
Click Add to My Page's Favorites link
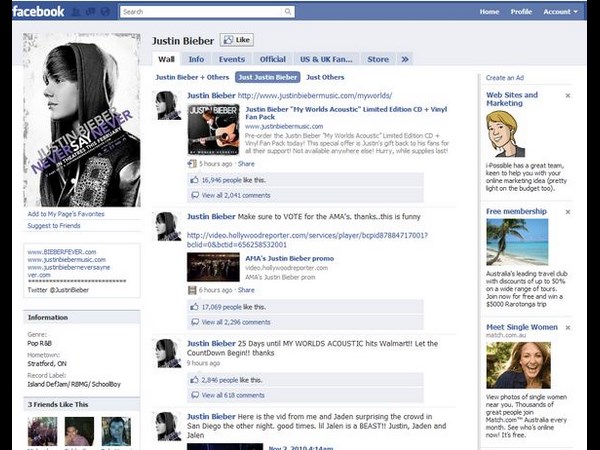coord(66,214)
